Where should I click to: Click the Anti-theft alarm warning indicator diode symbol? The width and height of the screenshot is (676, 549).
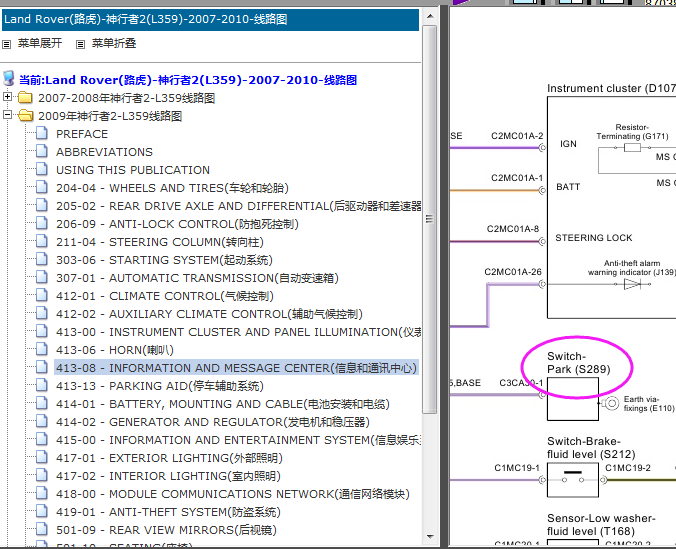(x=632, y=284)
